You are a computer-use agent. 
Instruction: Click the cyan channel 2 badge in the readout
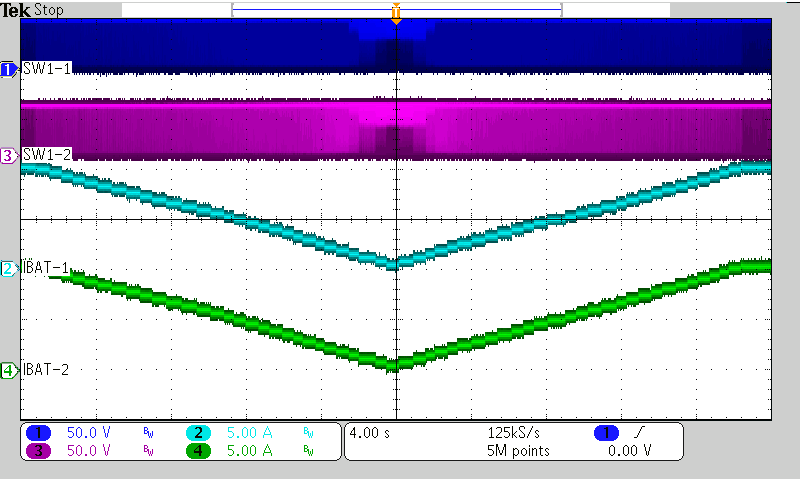tap(198, 433)
